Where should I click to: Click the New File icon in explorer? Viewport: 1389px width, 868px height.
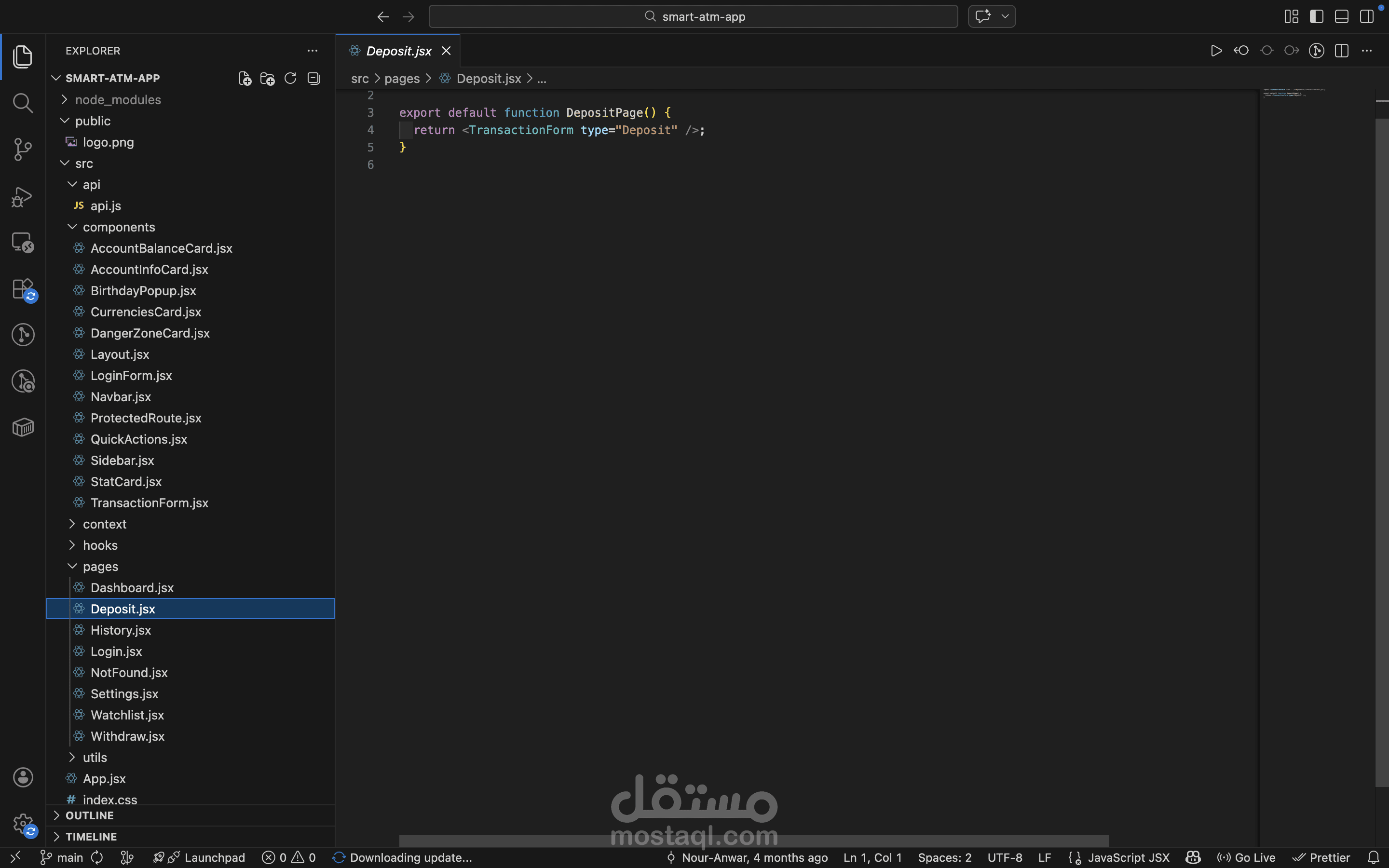click(x=245, y=79)
